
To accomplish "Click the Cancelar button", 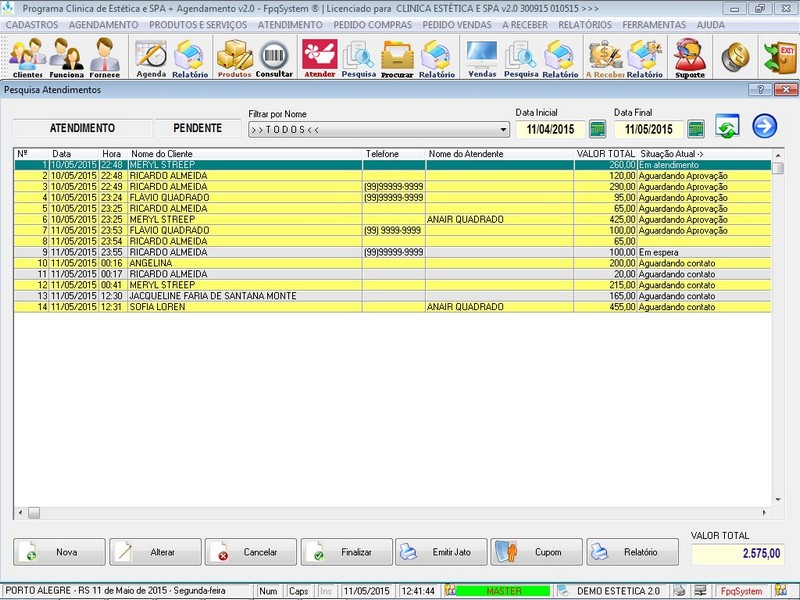I will (x=251, y=552).
